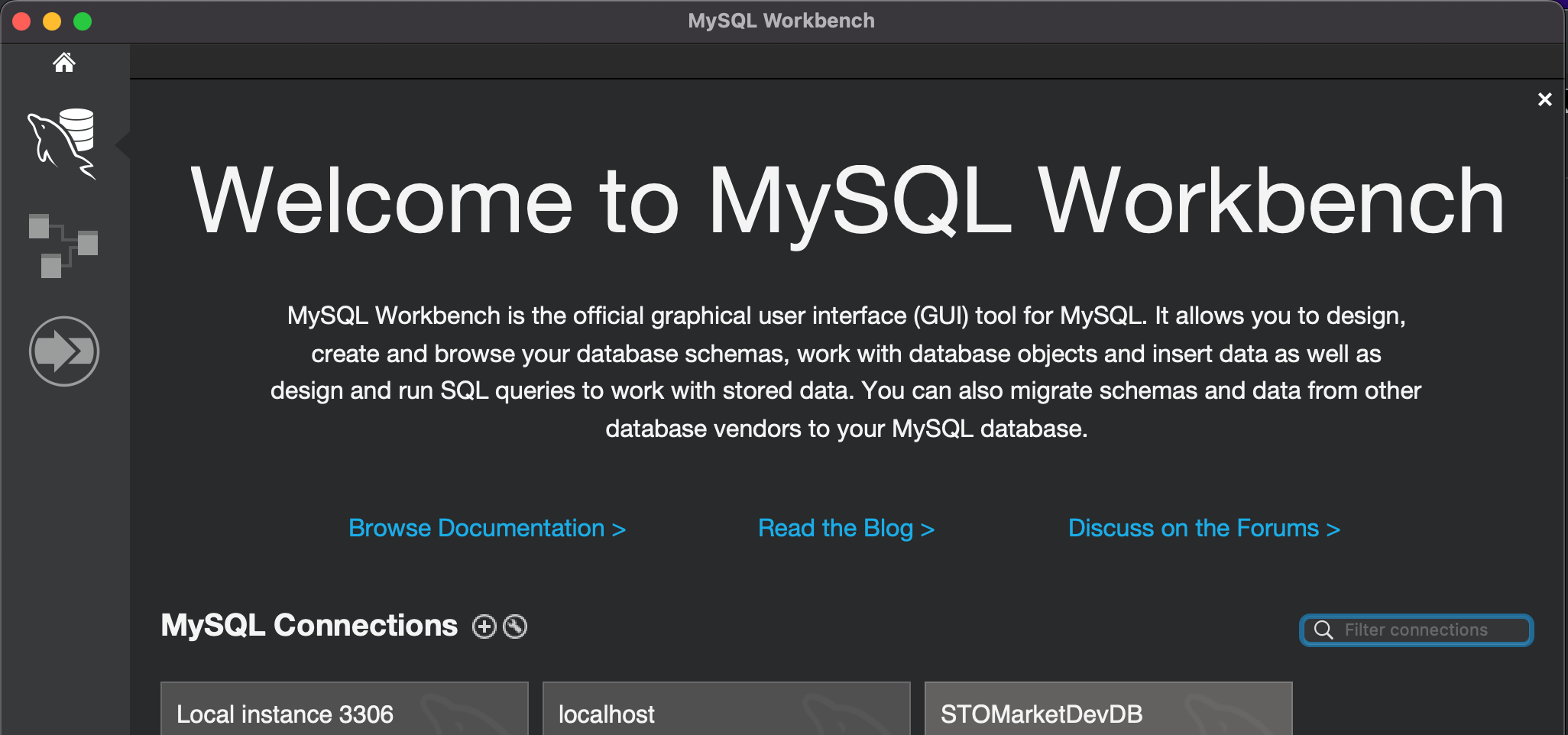Viewport: 1568px width, 735px height.
Task: Open the Home tab icon
Action: 64,62
